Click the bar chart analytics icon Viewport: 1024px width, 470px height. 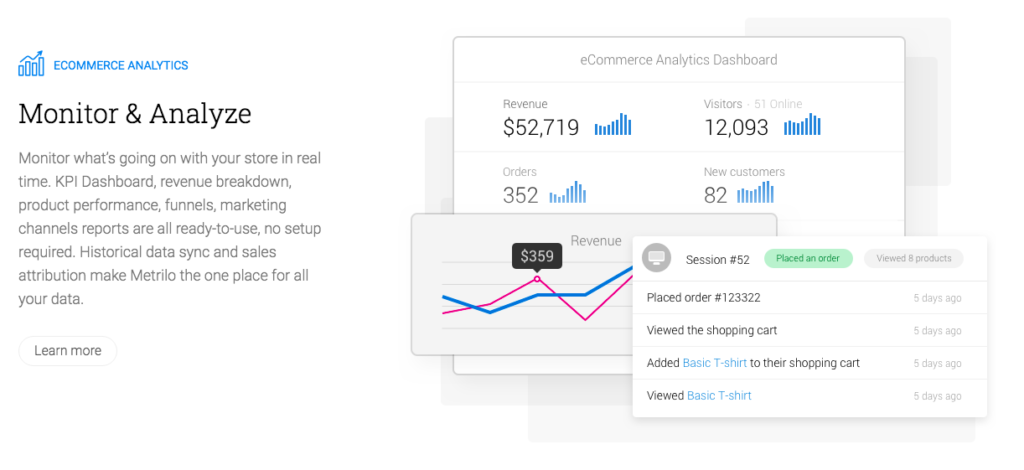coord(31,63)
